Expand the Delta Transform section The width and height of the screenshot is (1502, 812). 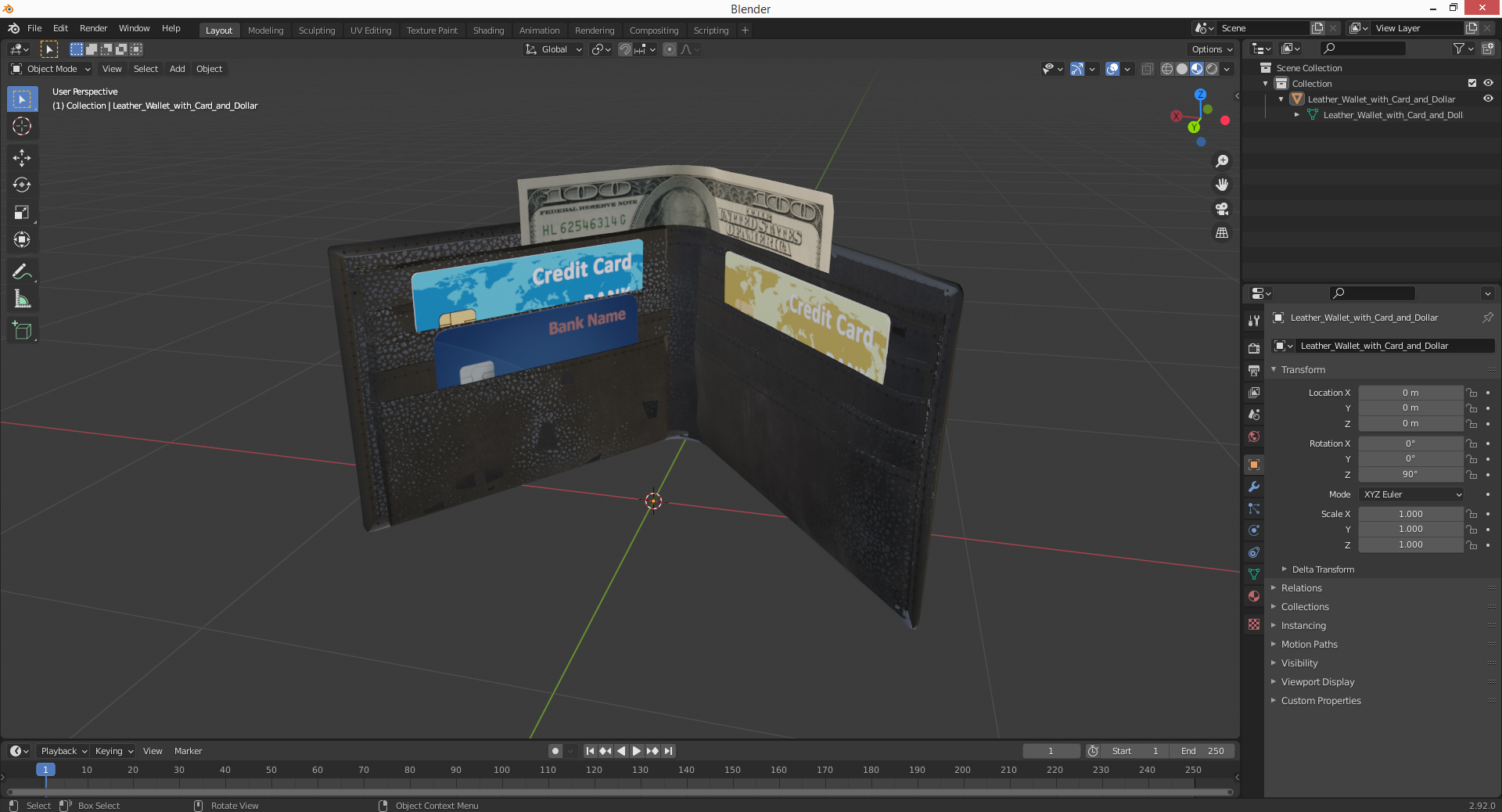point(1322,569)
